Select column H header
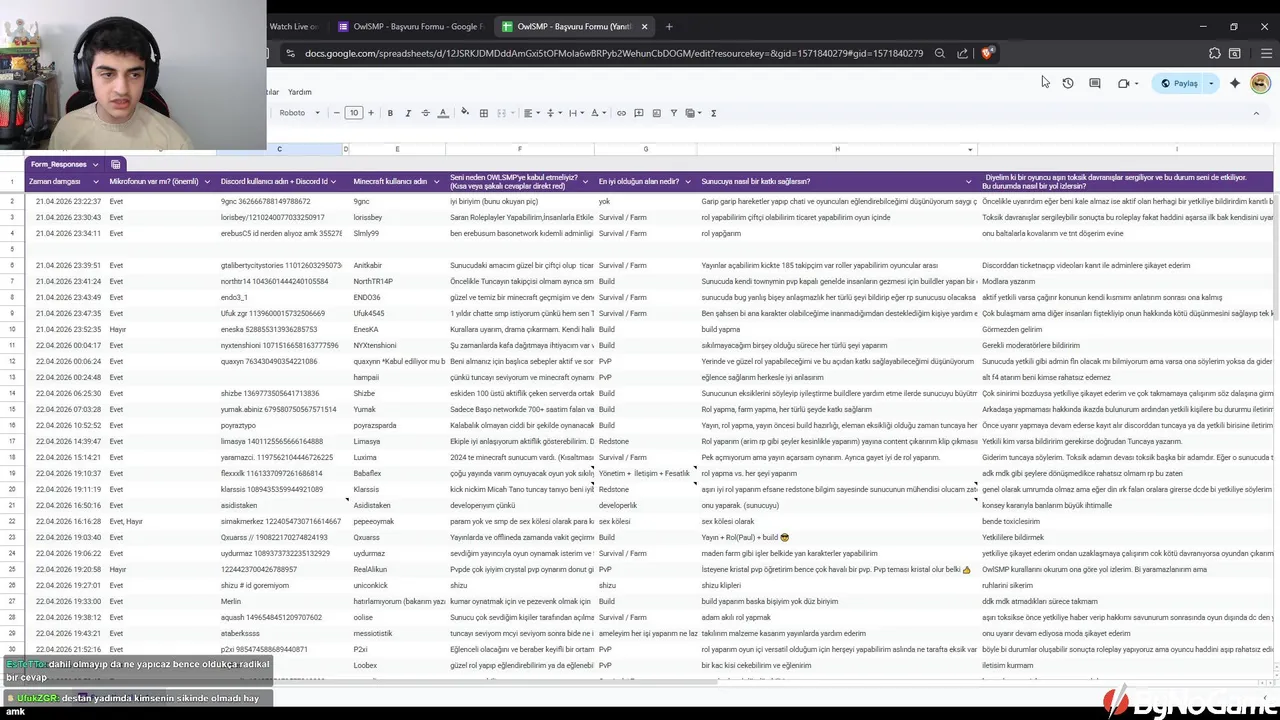The image size is (1280, 720). [x=837, y=149]
